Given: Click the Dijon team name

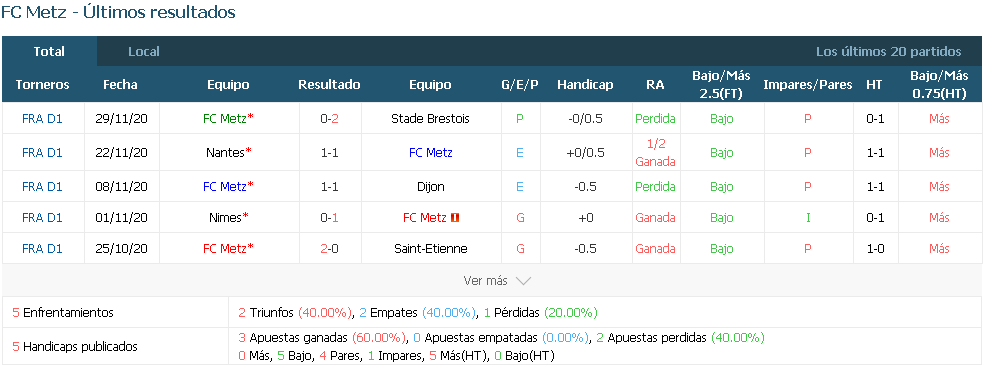Looking at the screenshot, I should pos(431,186).
